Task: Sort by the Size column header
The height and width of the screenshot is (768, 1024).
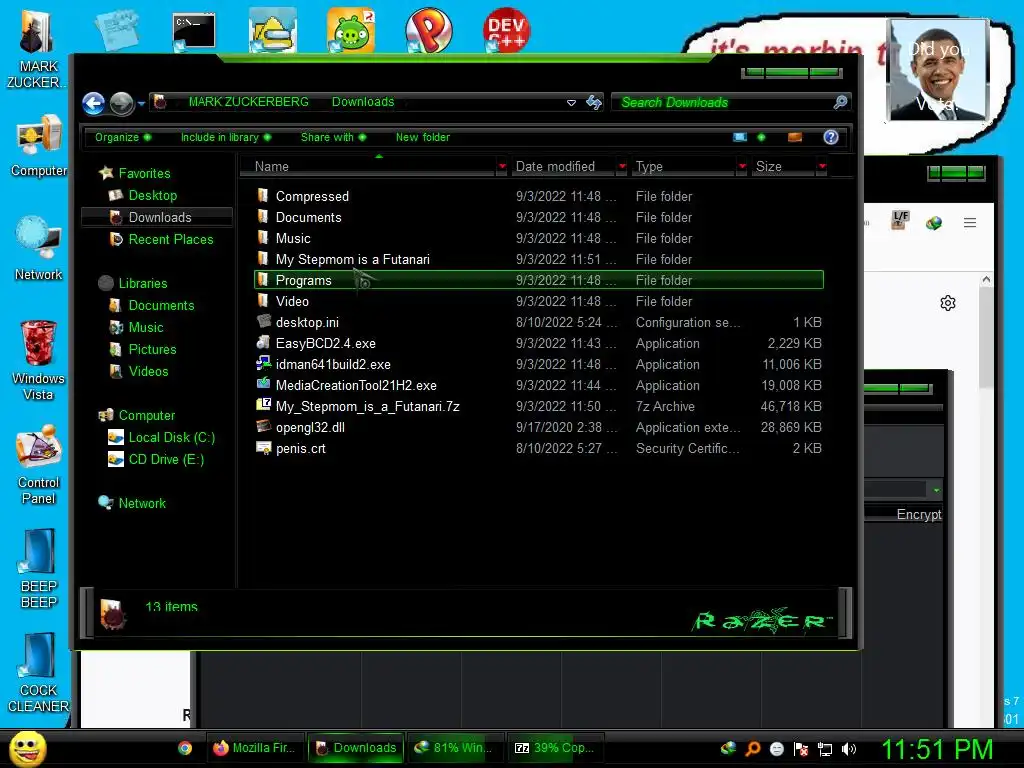Action: point(783,167)
